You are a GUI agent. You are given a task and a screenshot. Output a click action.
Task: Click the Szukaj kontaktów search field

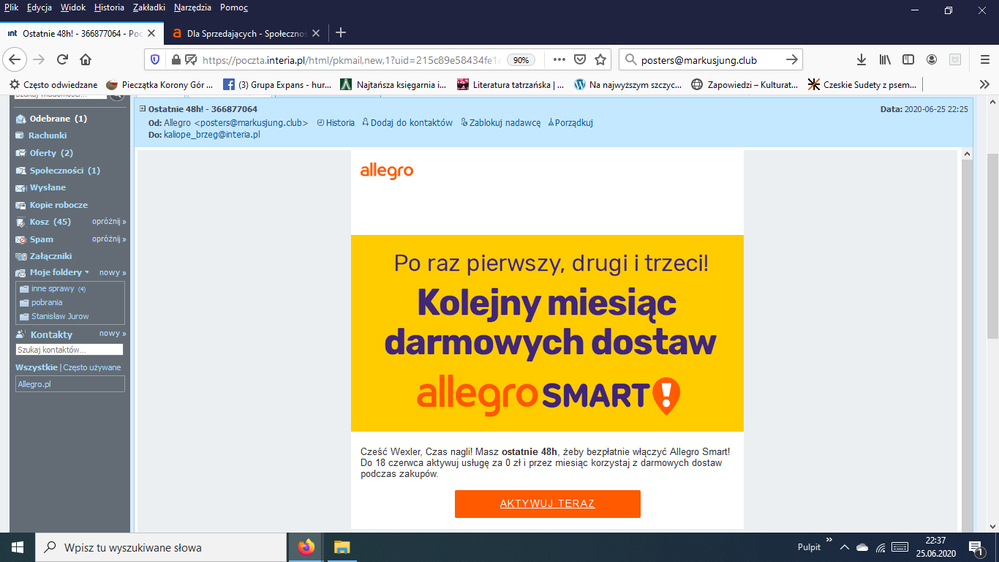point(69,350)
